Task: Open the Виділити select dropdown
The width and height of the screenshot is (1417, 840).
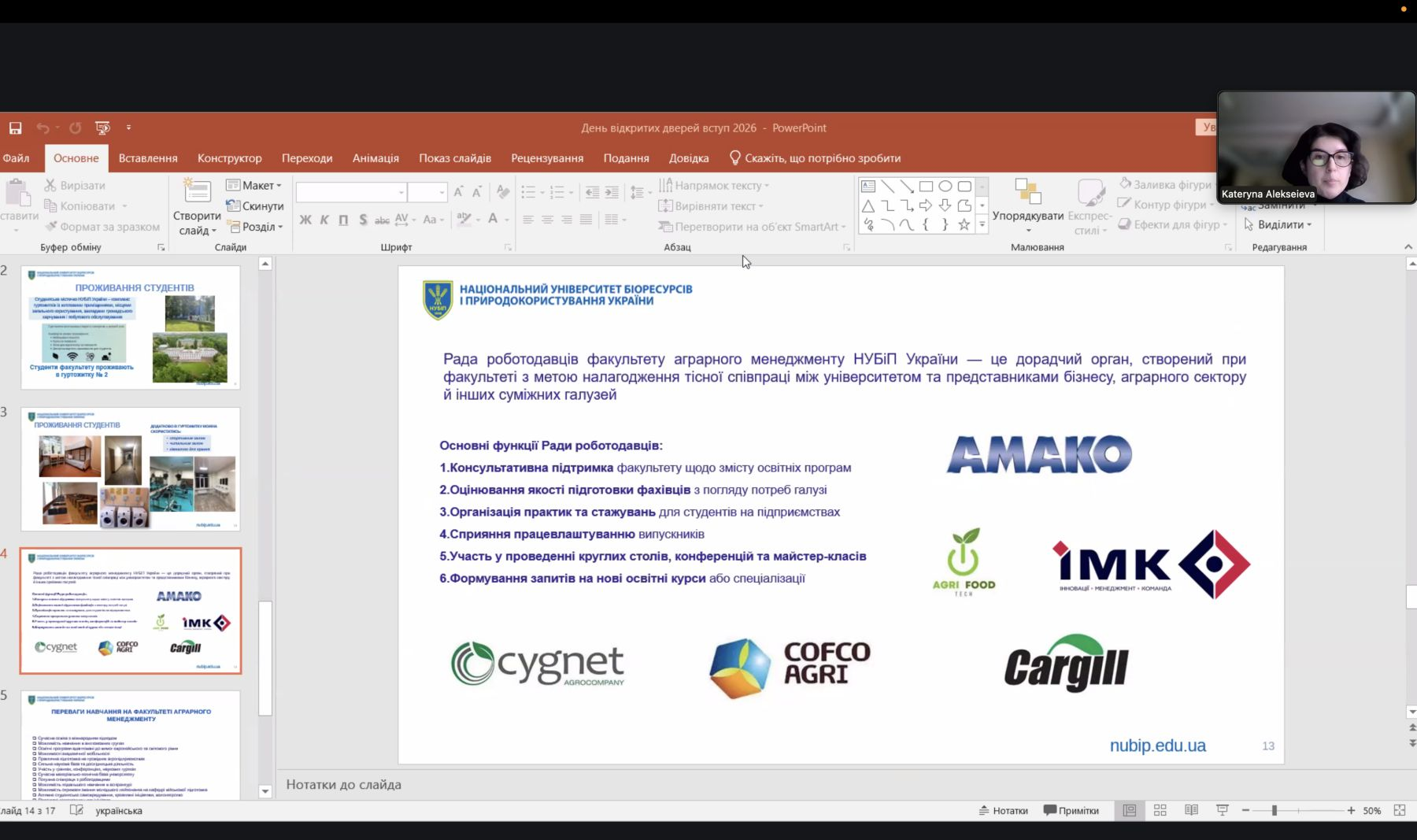Action: click(1278, 224)
